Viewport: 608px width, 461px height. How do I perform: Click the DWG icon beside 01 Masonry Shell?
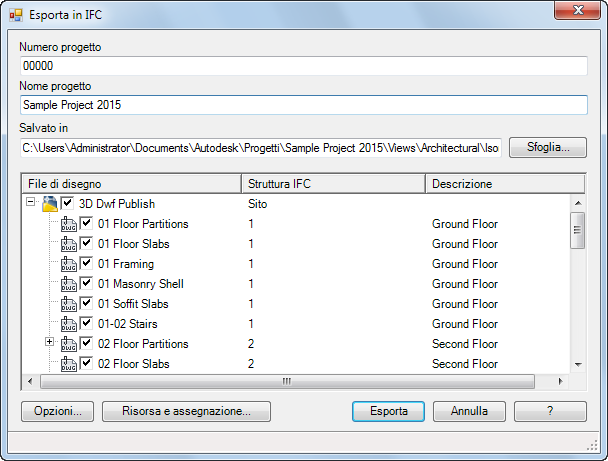[x=69, y=284]
